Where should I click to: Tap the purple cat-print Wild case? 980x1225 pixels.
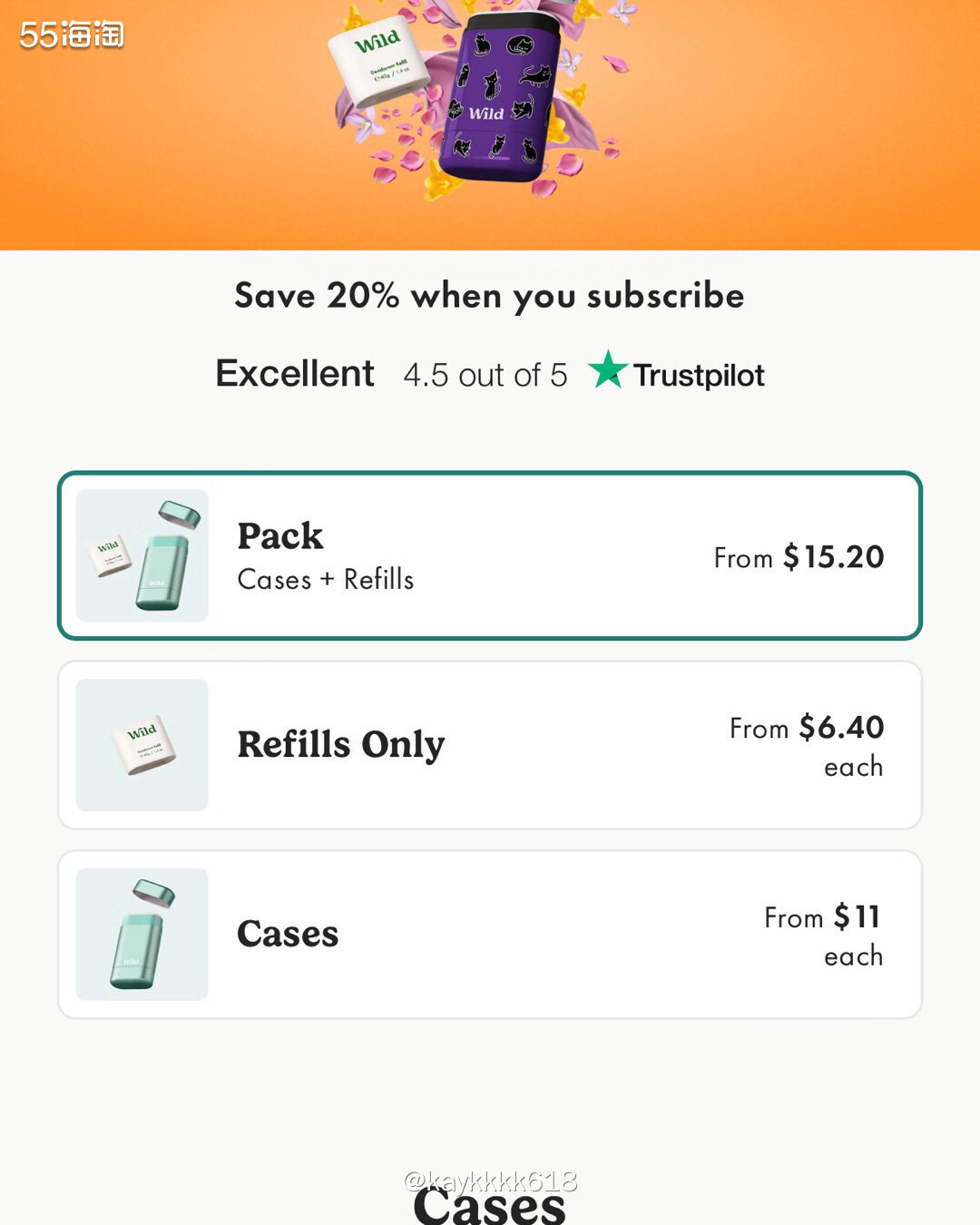coord(498,100)
